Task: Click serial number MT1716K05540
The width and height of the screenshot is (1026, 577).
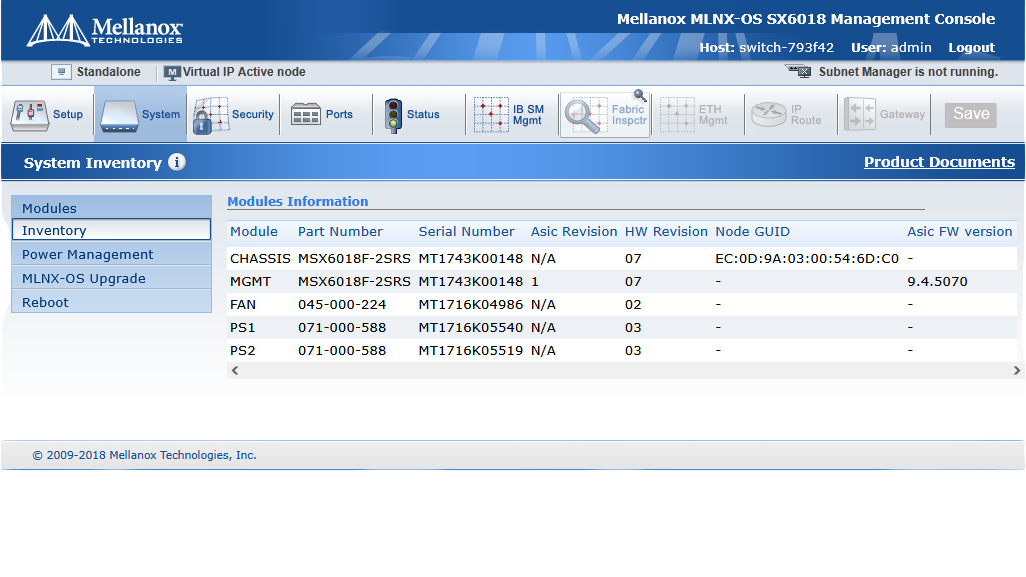Action: [x=470, y=327]
